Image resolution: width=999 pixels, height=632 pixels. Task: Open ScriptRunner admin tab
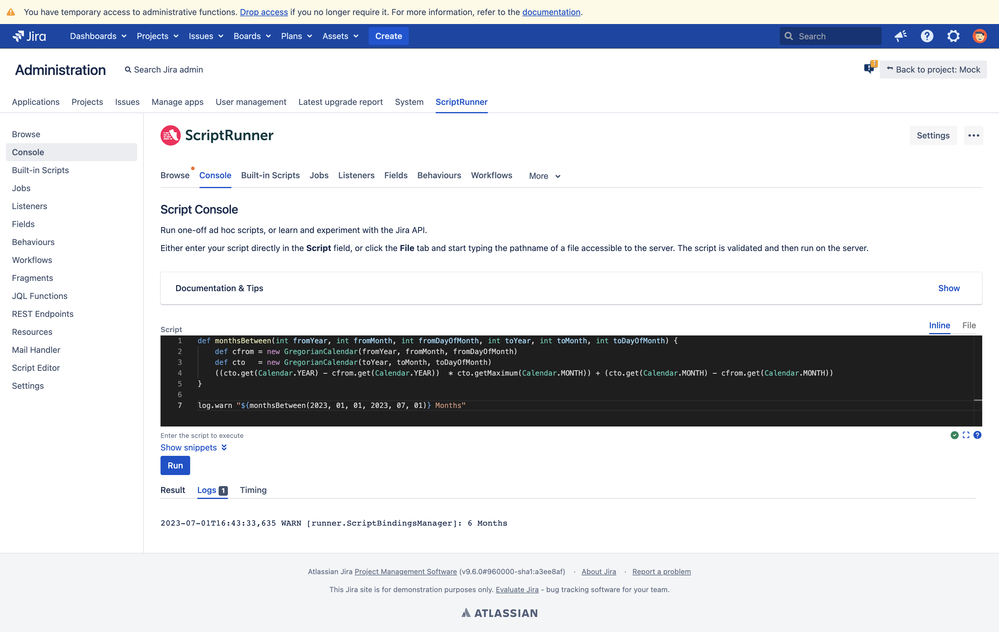[x=461, y=102]
